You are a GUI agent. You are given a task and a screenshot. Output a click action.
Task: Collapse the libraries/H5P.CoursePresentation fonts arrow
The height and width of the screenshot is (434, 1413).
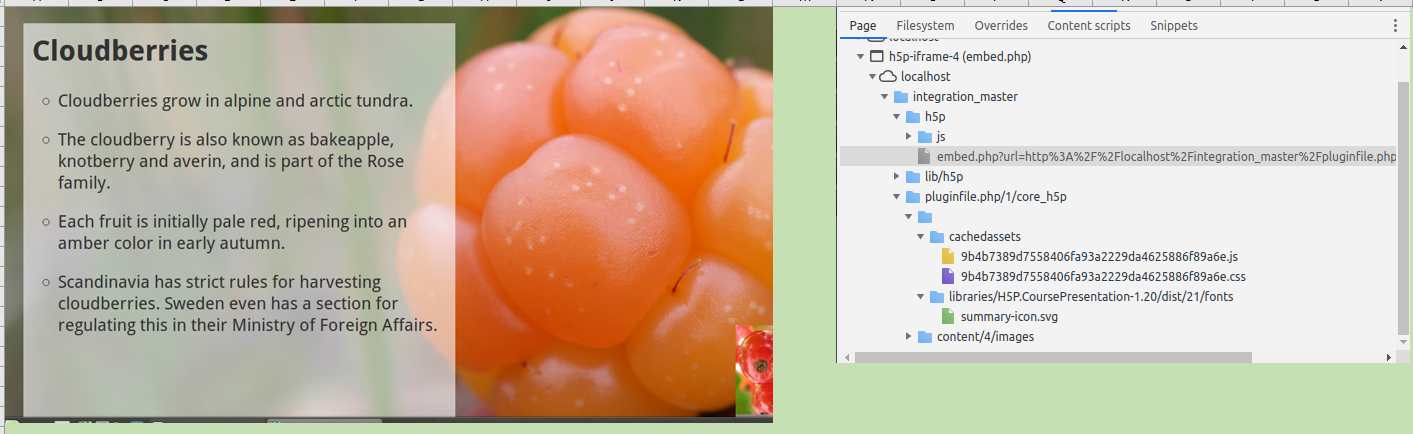(x=921, y=297)
